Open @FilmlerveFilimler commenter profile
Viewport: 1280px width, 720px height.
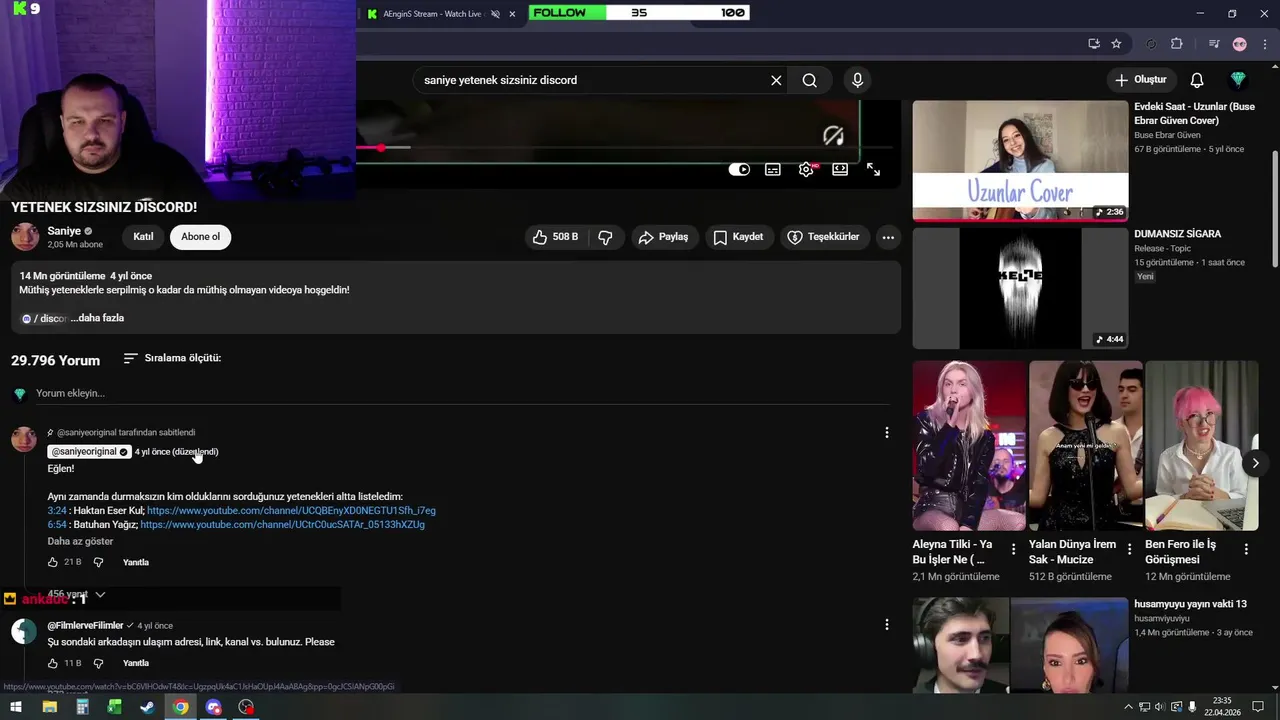click(x=85, y=626)
